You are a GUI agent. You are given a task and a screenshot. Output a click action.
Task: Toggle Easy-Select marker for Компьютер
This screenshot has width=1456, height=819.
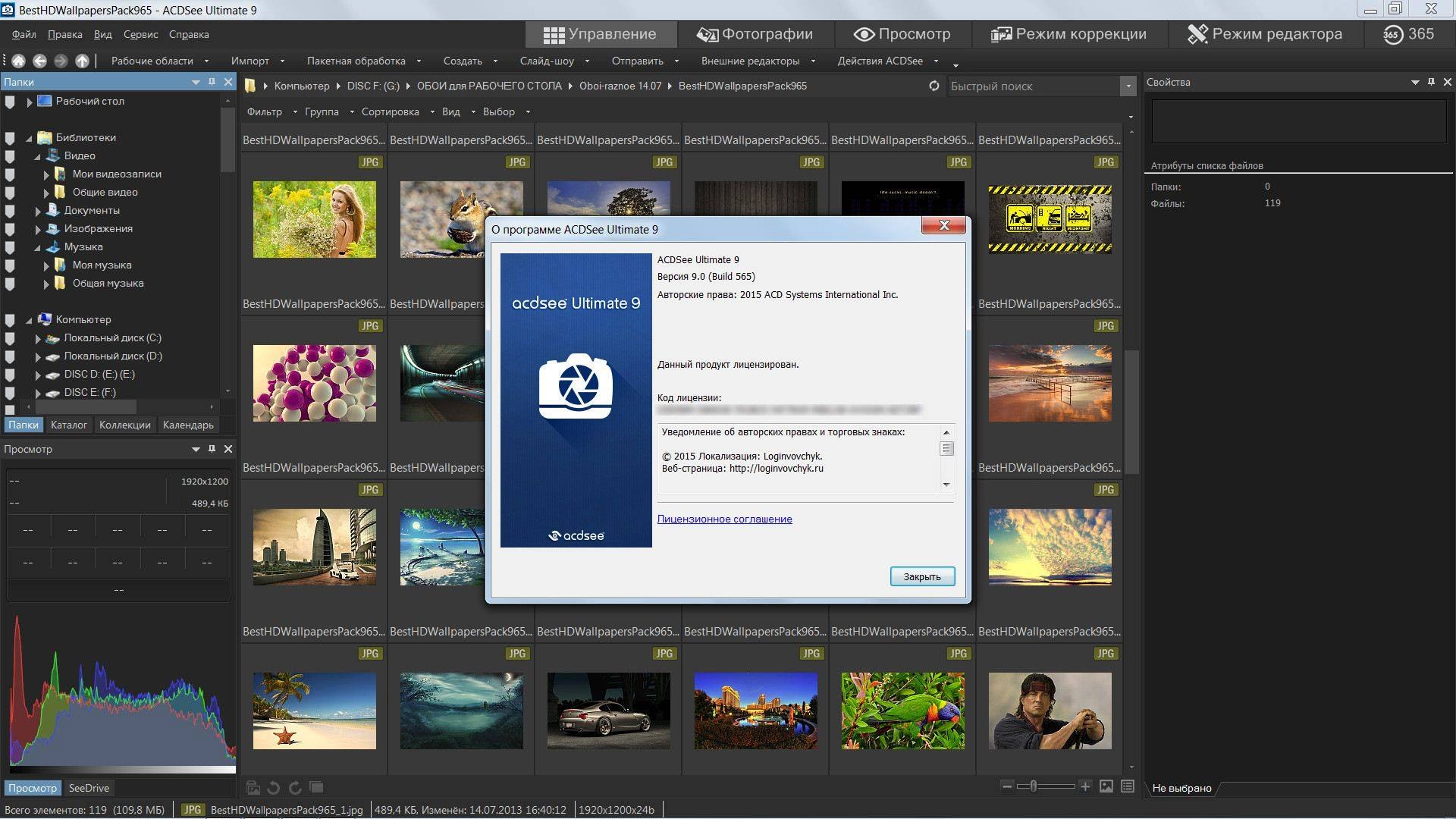(x=10, y=320)
